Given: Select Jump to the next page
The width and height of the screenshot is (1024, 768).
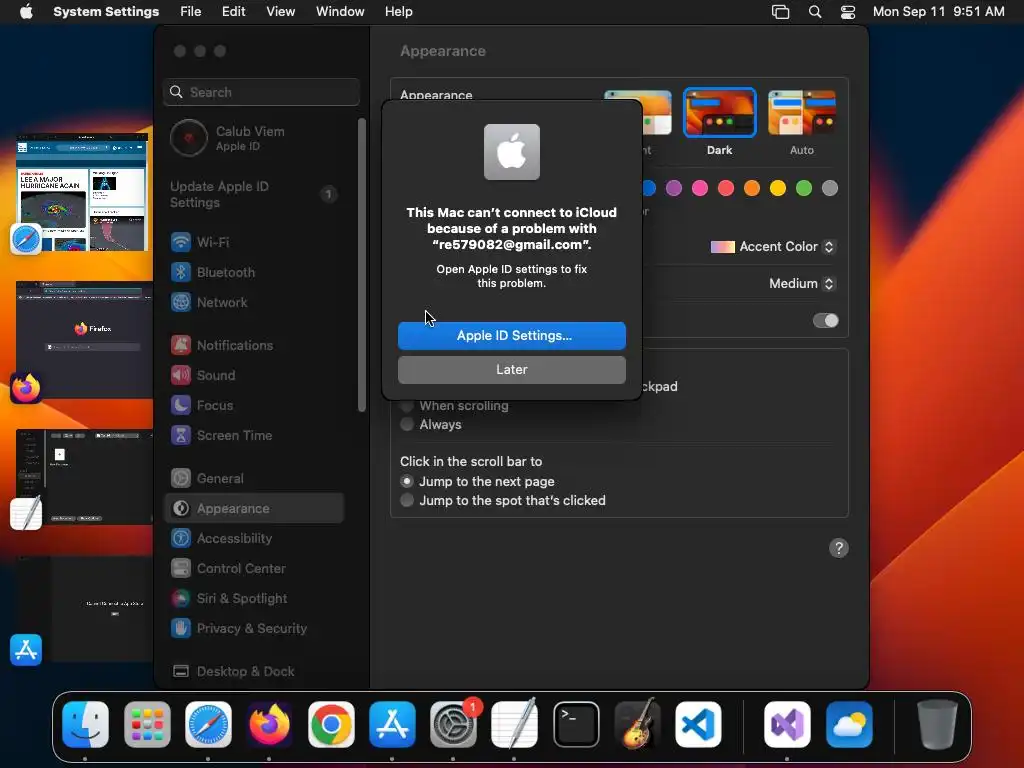Looking at the screenshot, I should (x=406, y=481).
